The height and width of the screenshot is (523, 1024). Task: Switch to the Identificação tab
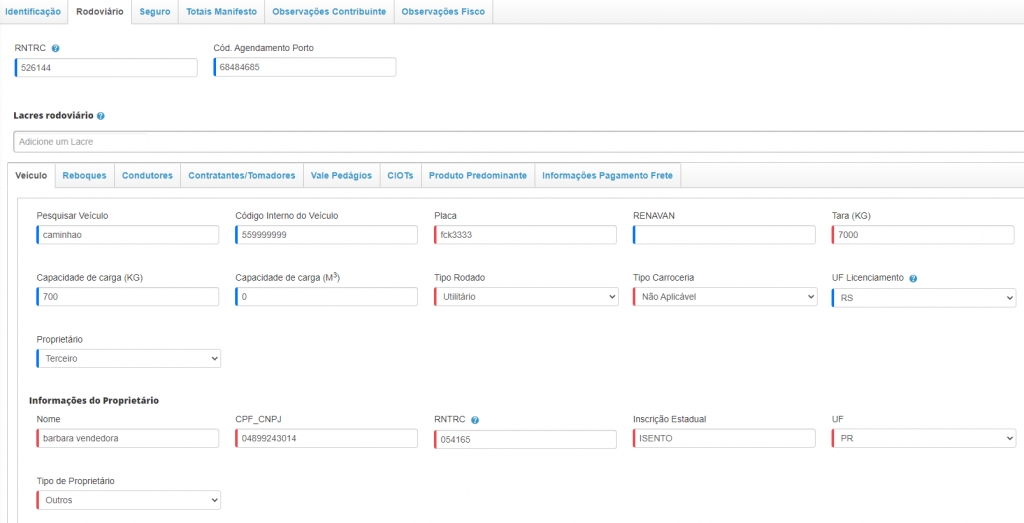[x=33, y=12]
